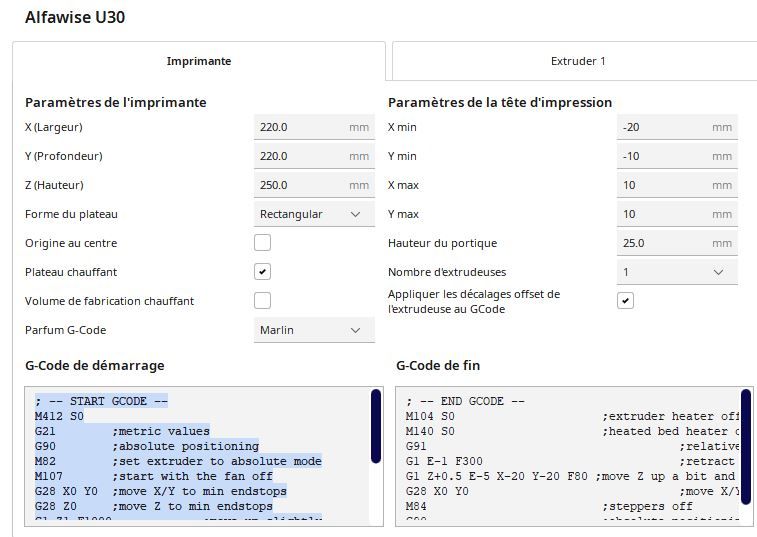This screenshot has width=757, height=537.
Task: Select the Y min value field
Action: [664, 157]
